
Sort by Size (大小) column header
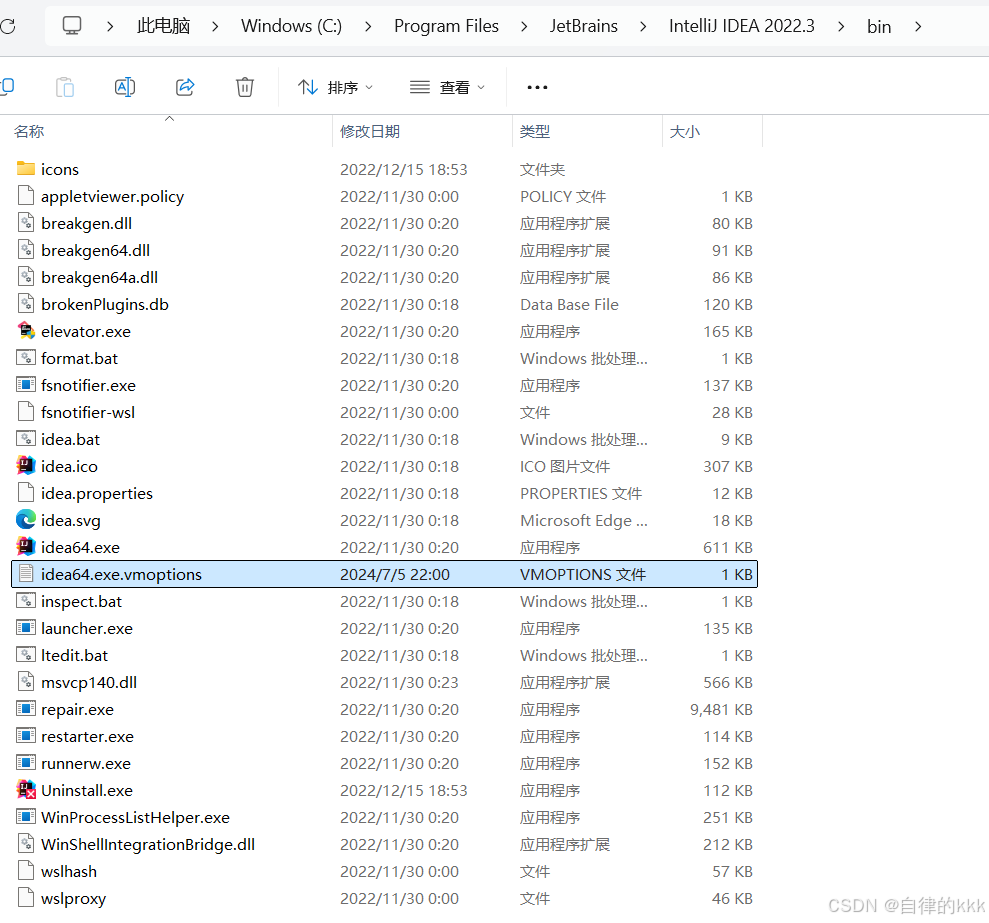tap(685, 131)
